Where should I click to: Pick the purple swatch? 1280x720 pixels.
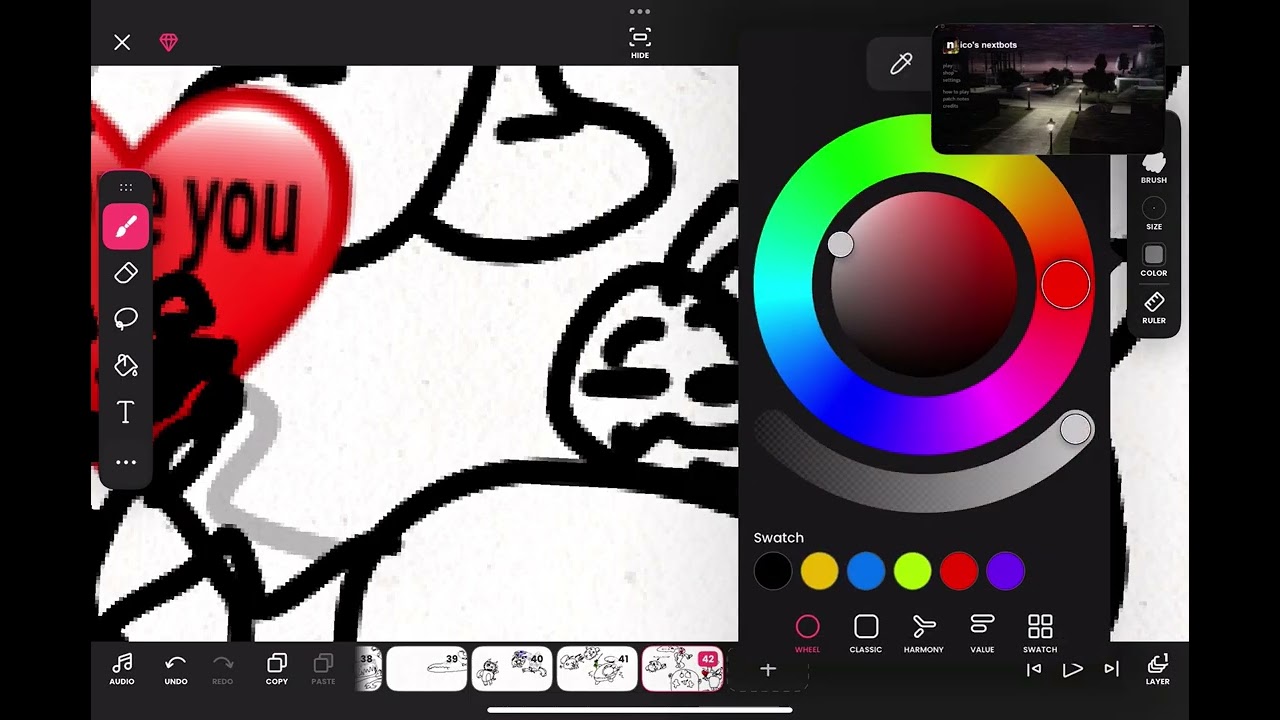1005,571
